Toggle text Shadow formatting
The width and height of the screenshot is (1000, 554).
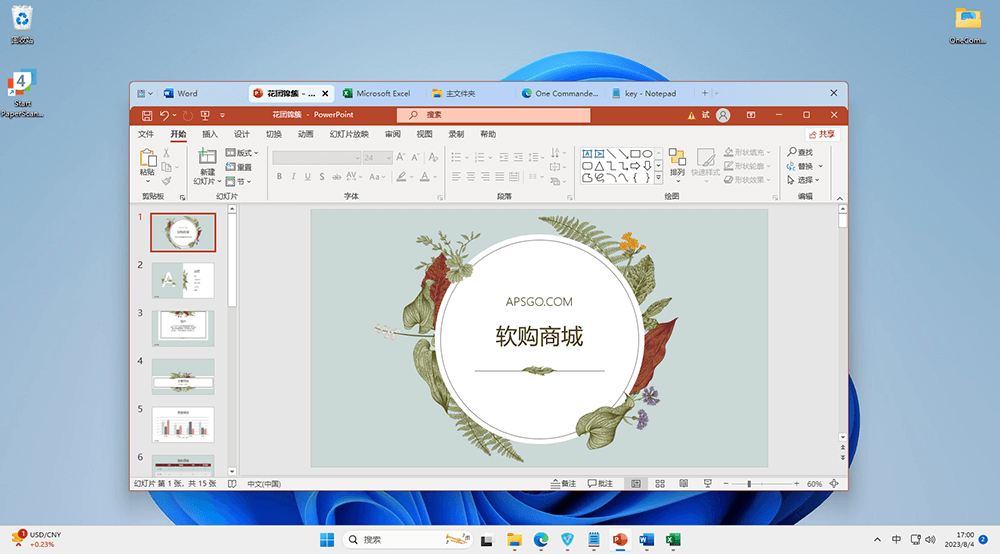tap(322, 177)
